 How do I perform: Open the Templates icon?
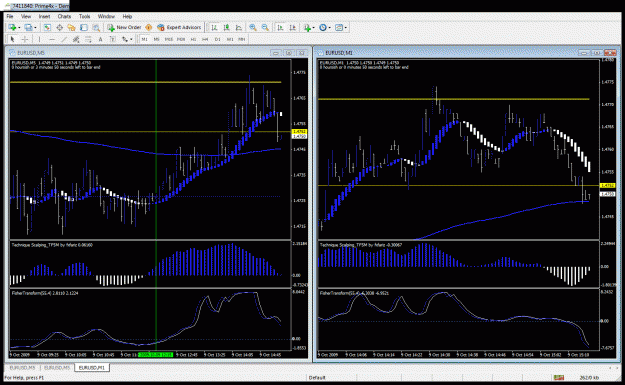pyautogui.click(x=339, y=28)
